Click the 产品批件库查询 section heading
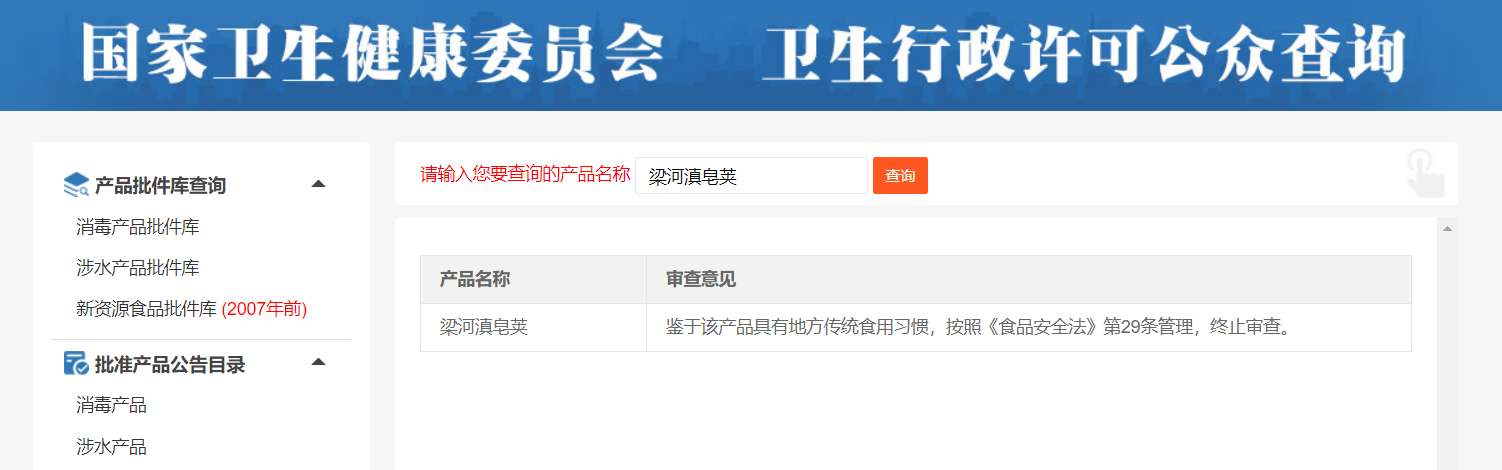Screen dimensions: 1502x470 160,185
